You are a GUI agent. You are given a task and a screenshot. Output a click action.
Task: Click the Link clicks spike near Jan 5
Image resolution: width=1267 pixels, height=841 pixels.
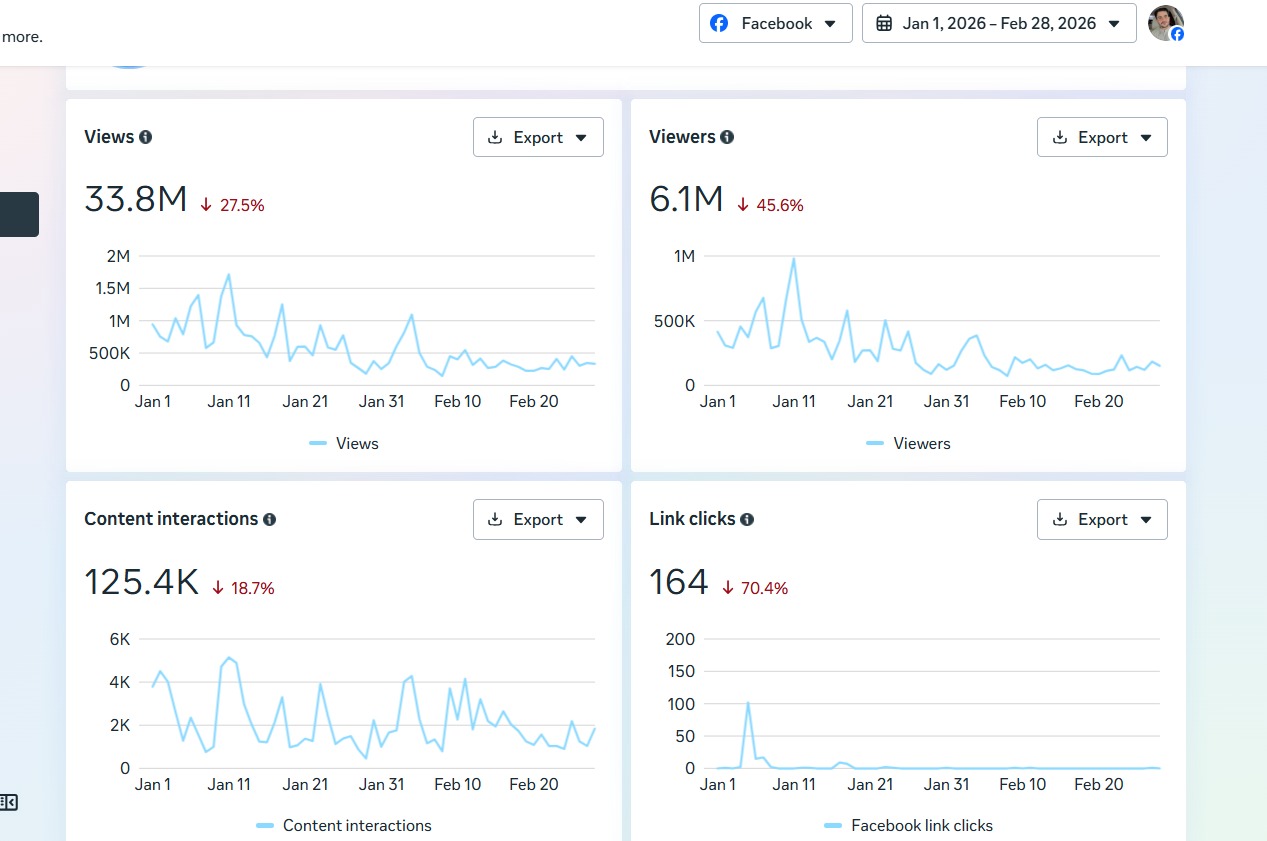[748, 703]
